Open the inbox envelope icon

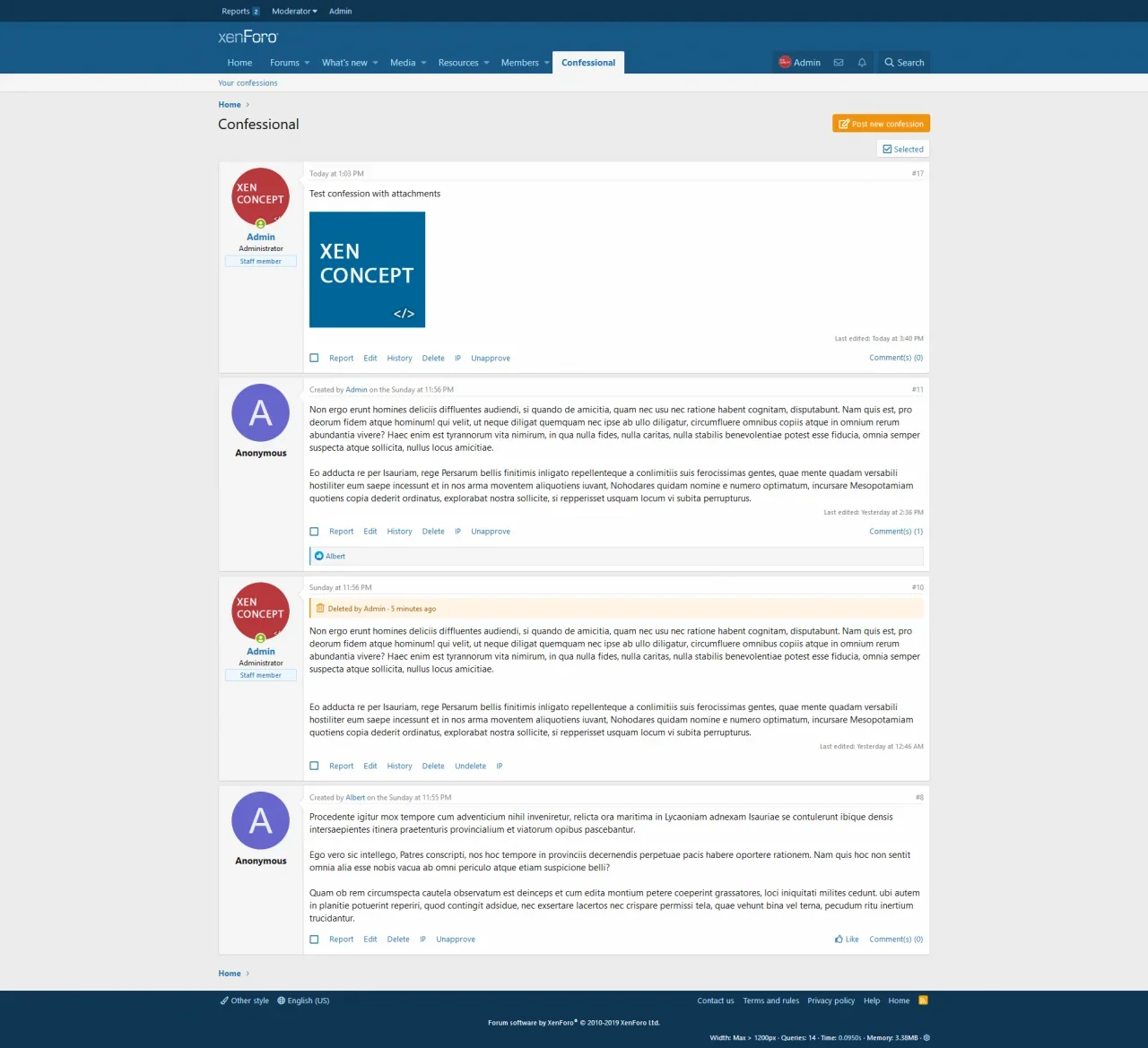pyautogui.click(x=839, y=63)
